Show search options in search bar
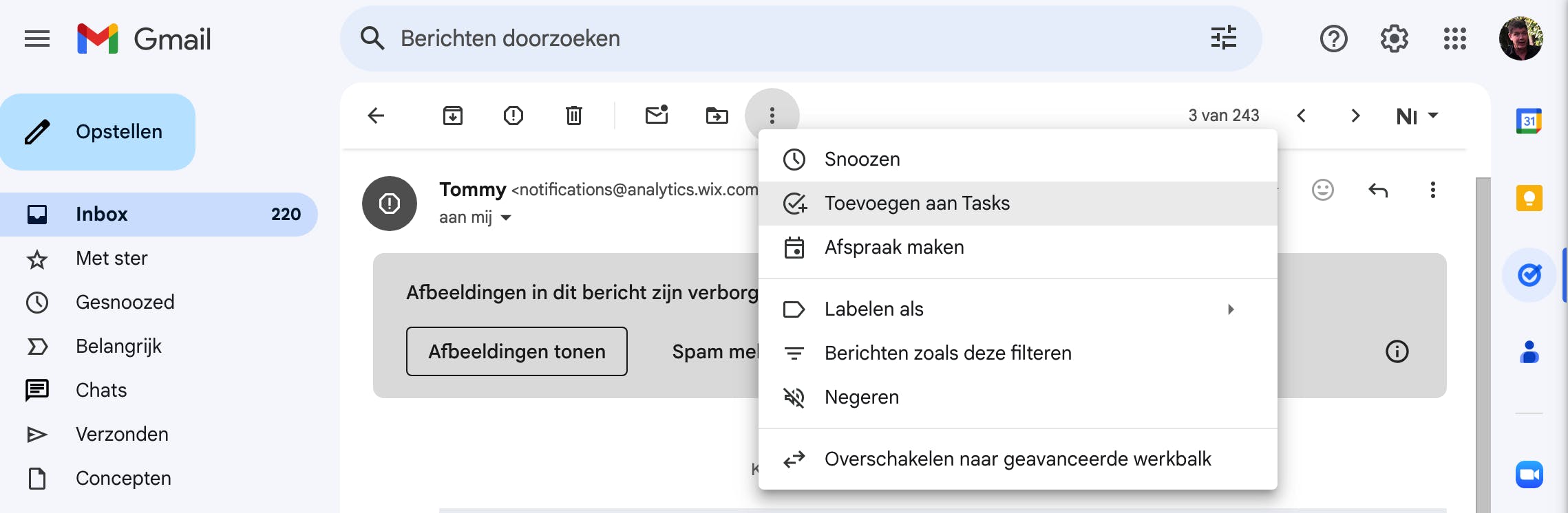The width and height of the screenshot is (1568, 513). pyautogui.click(x=1223, y=39)
